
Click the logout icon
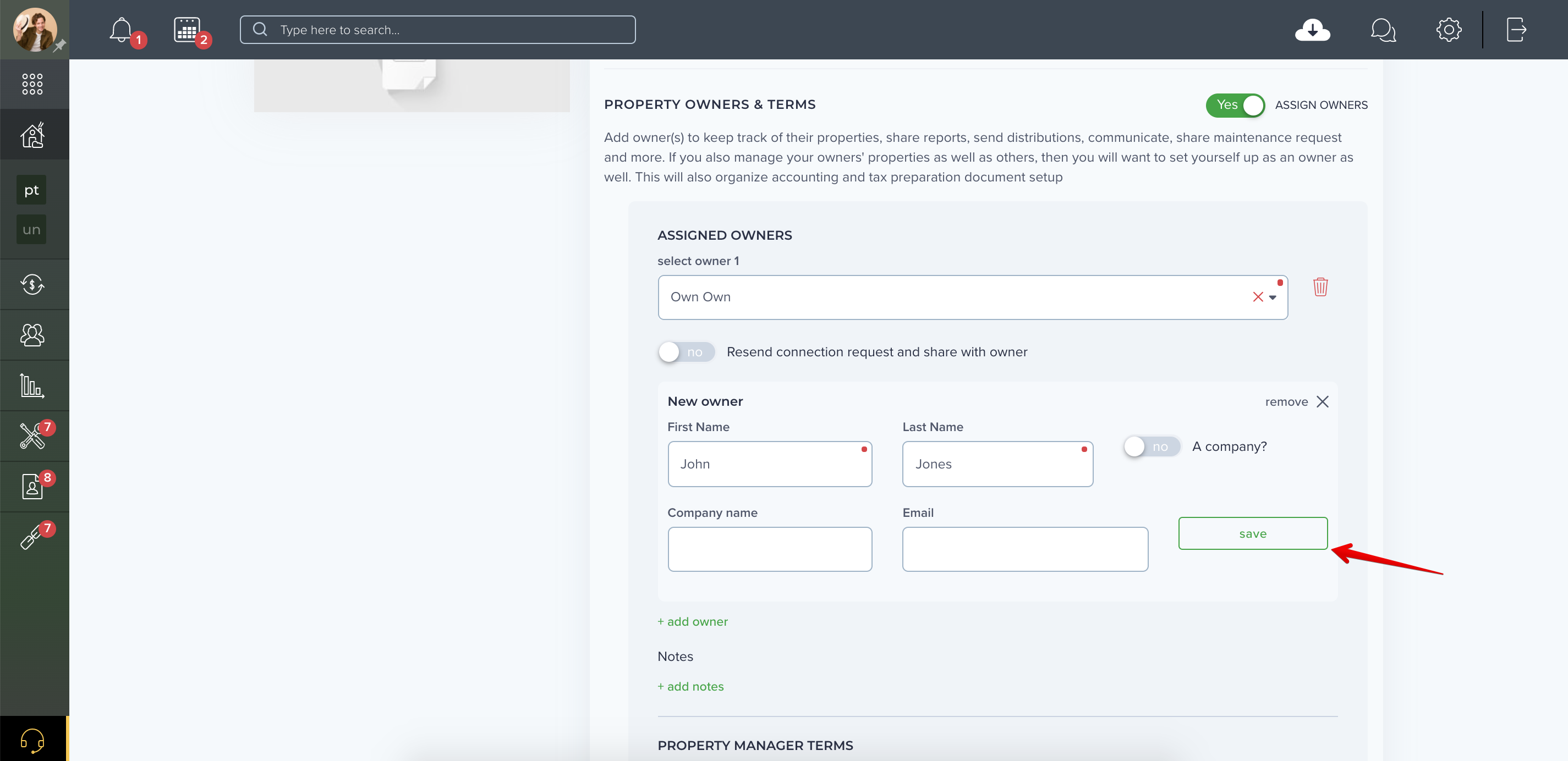(x=1516, y=30)
